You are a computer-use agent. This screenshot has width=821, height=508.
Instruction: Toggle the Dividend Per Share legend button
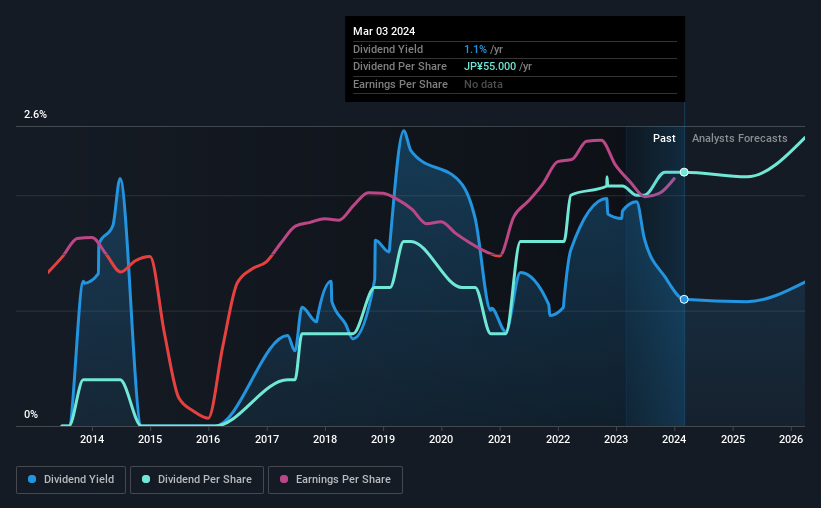click(x=197, y=480)
